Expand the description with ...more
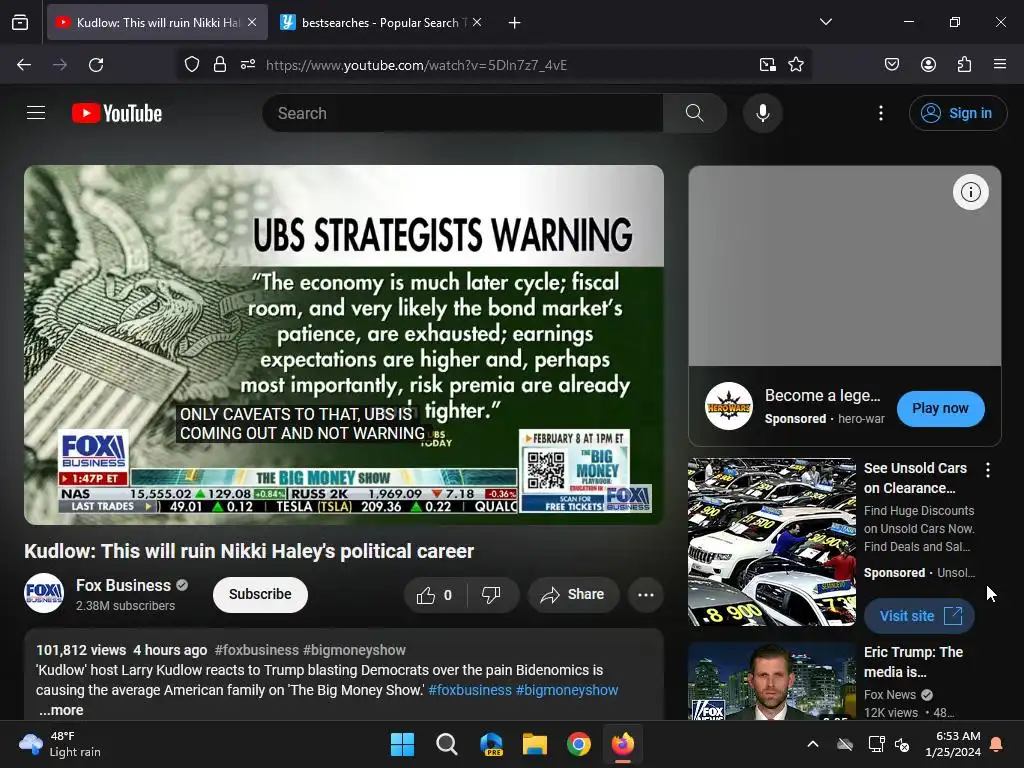 point(61,710)
